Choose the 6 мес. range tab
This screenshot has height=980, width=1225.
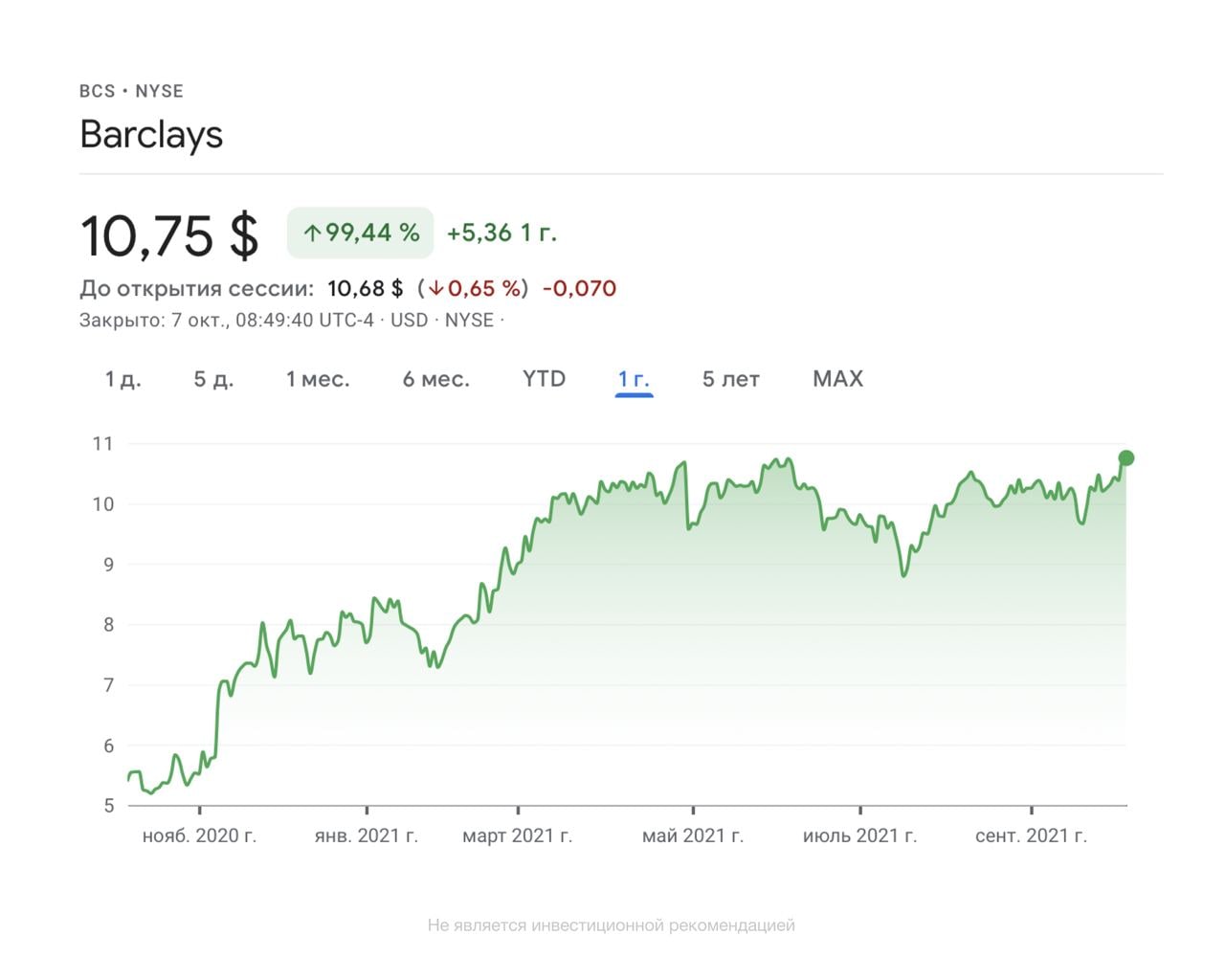point(435,379)
